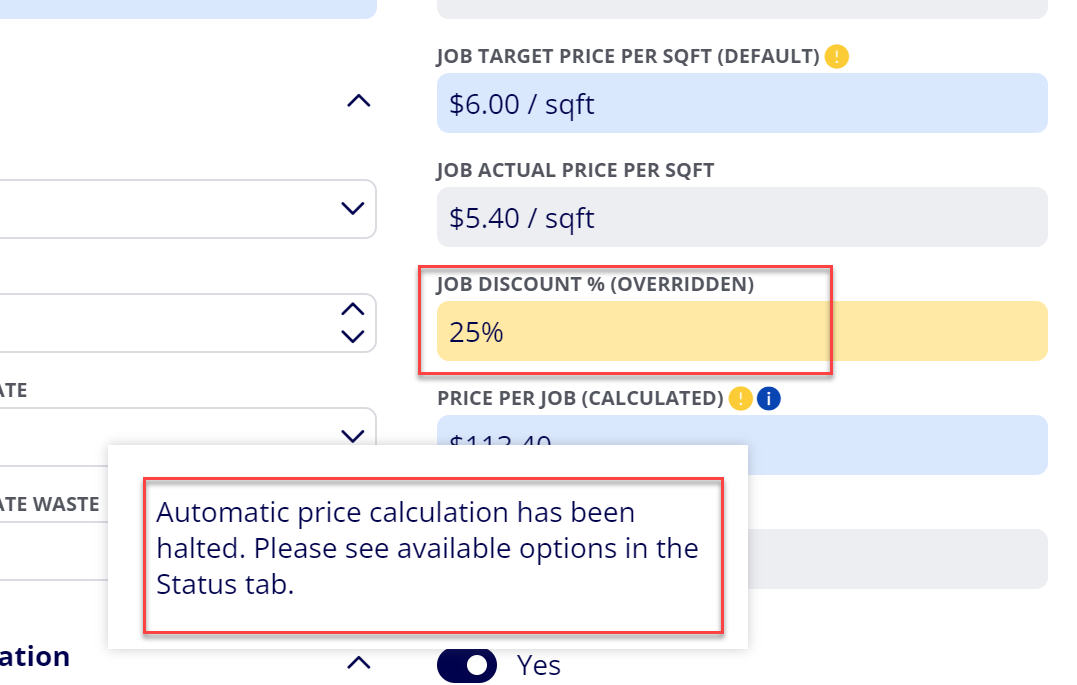Click the halted price calculation tooltip message
Viewport: 1077px width, 685px height.
click(427, 548)
